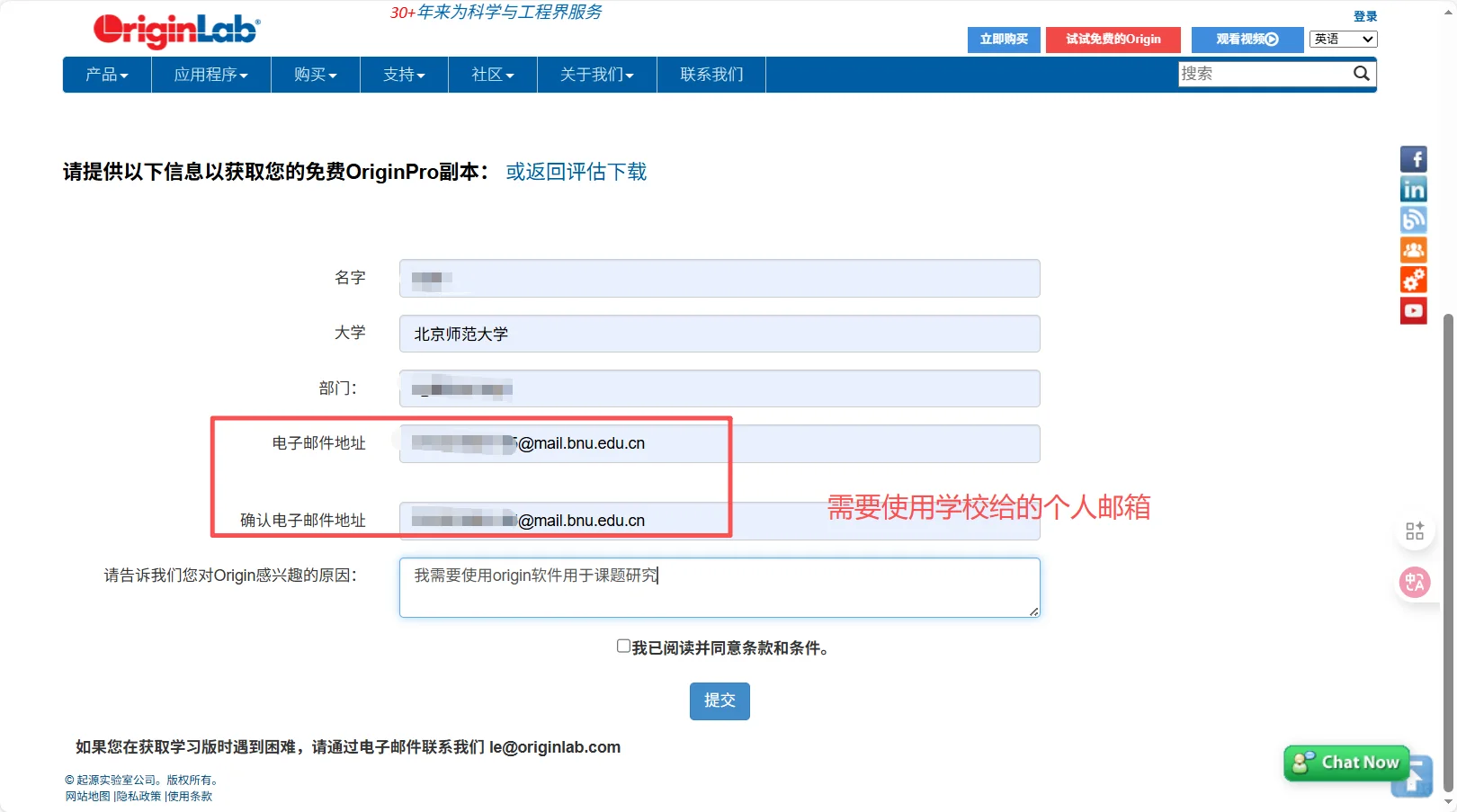
Task: Click the Chat Now widget
Action: coord(1346,763)
